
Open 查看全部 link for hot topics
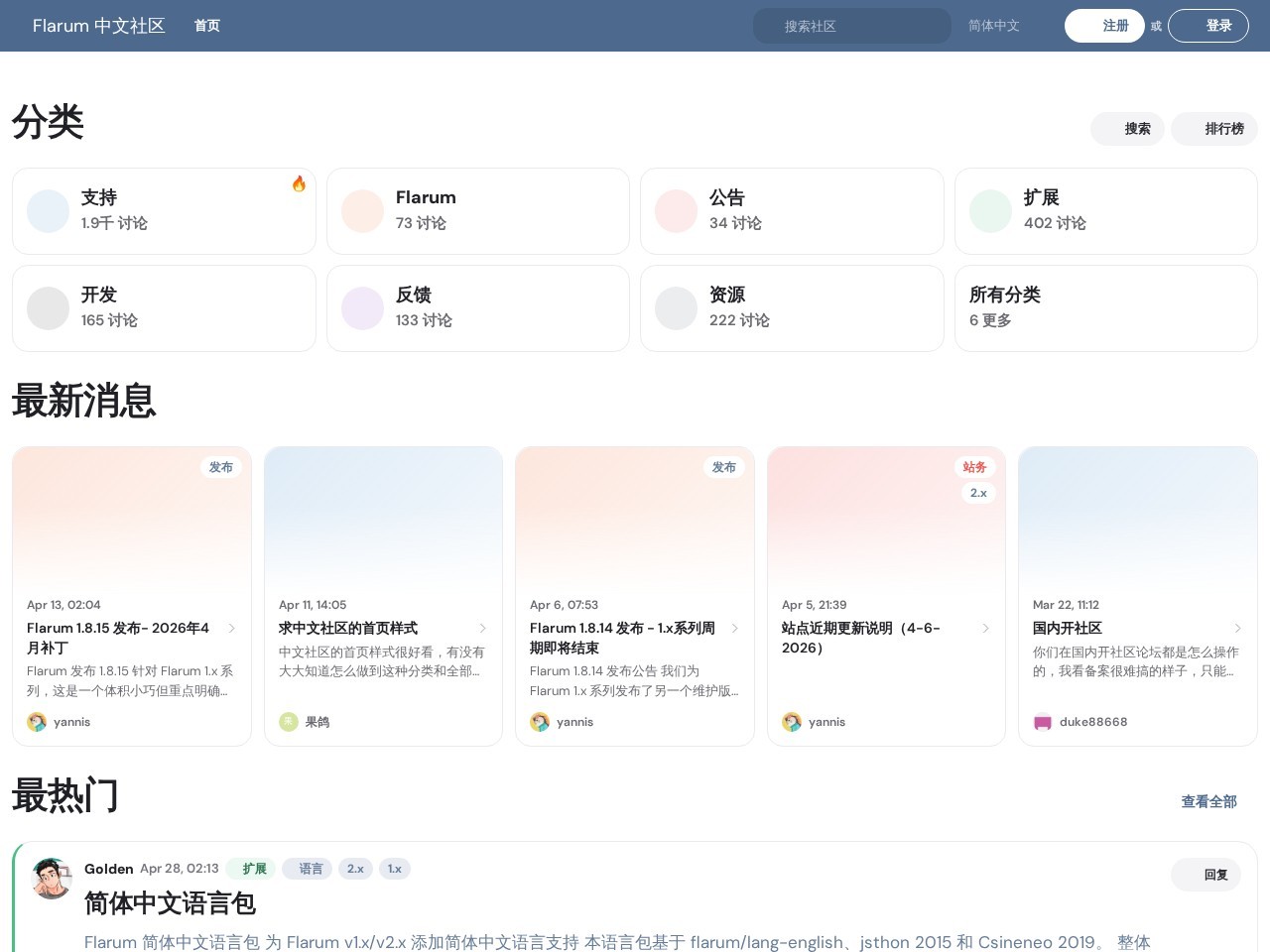click(1208, 801)
